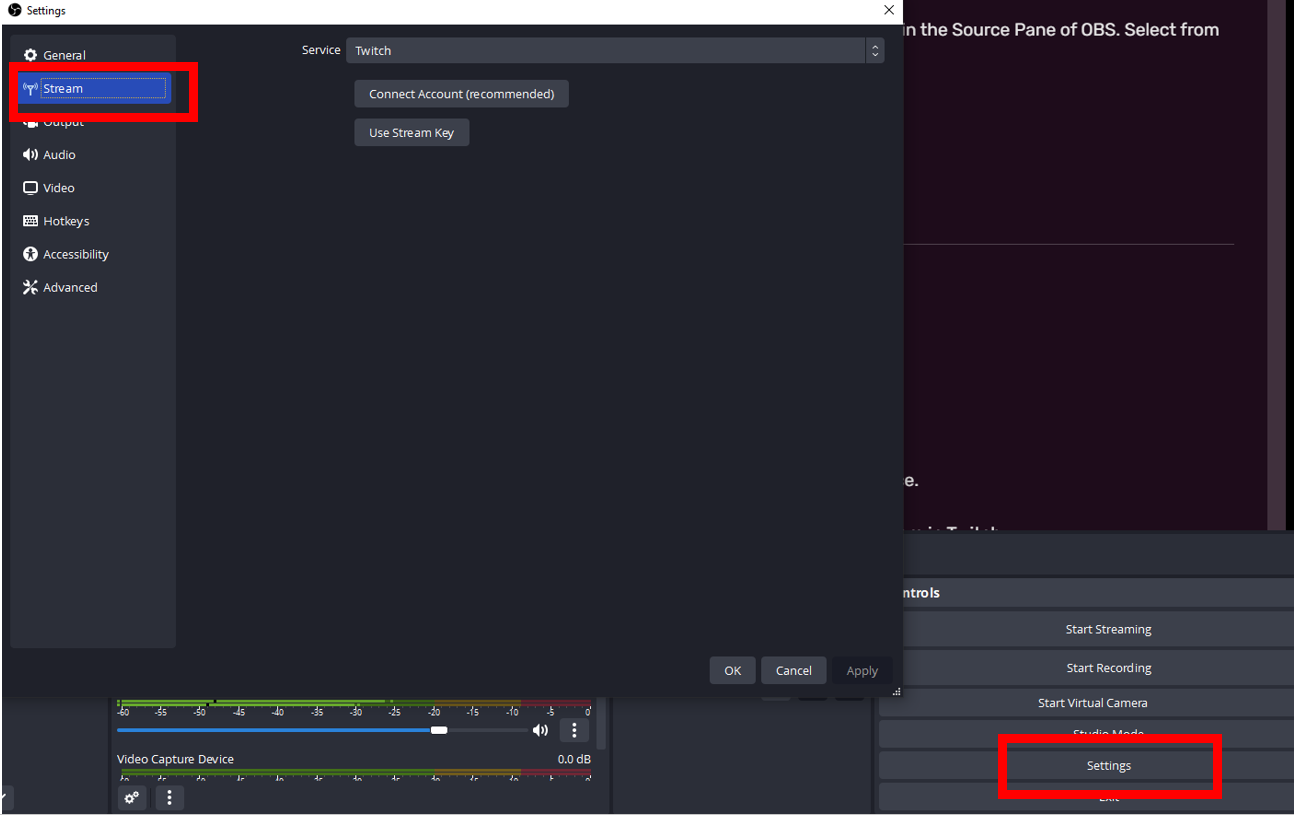Click the audio mixer volume slider
This screenshot has width=1294, height=815.
point(322,730)
